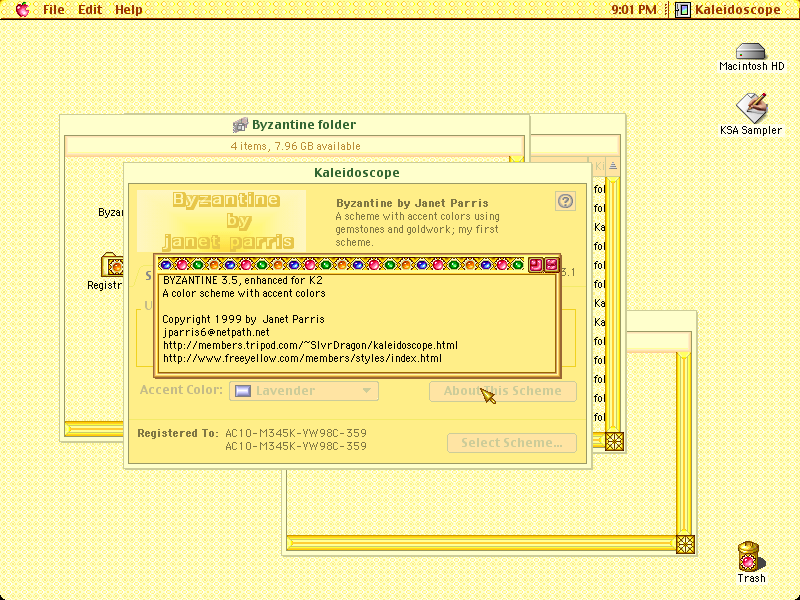The width and height of the screenshot is (800, 600).
Task: Click the resize box of the list window
Action: click(614, 441)
